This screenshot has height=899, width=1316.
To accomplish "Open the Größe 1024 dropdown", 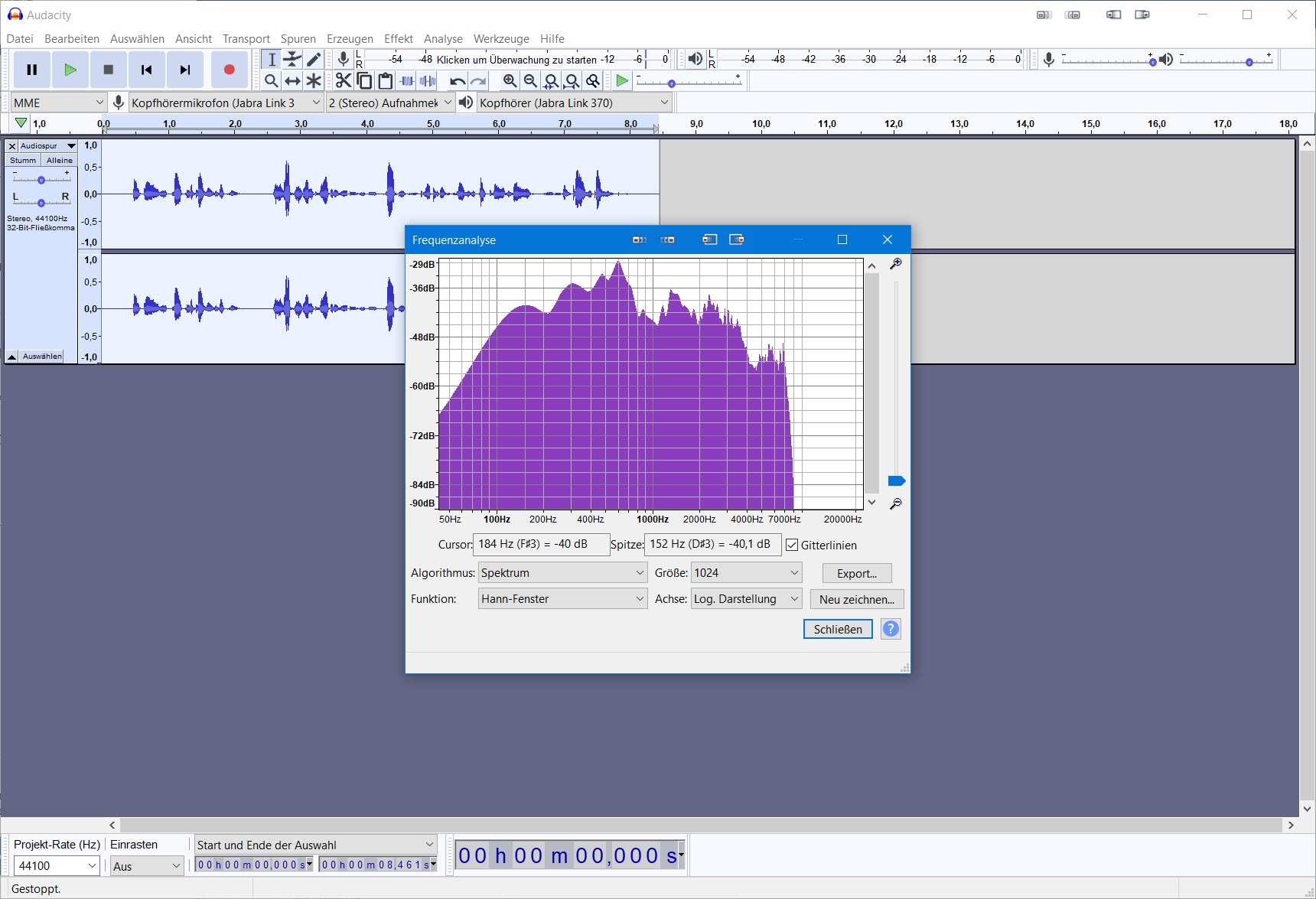I will point(746,573).
